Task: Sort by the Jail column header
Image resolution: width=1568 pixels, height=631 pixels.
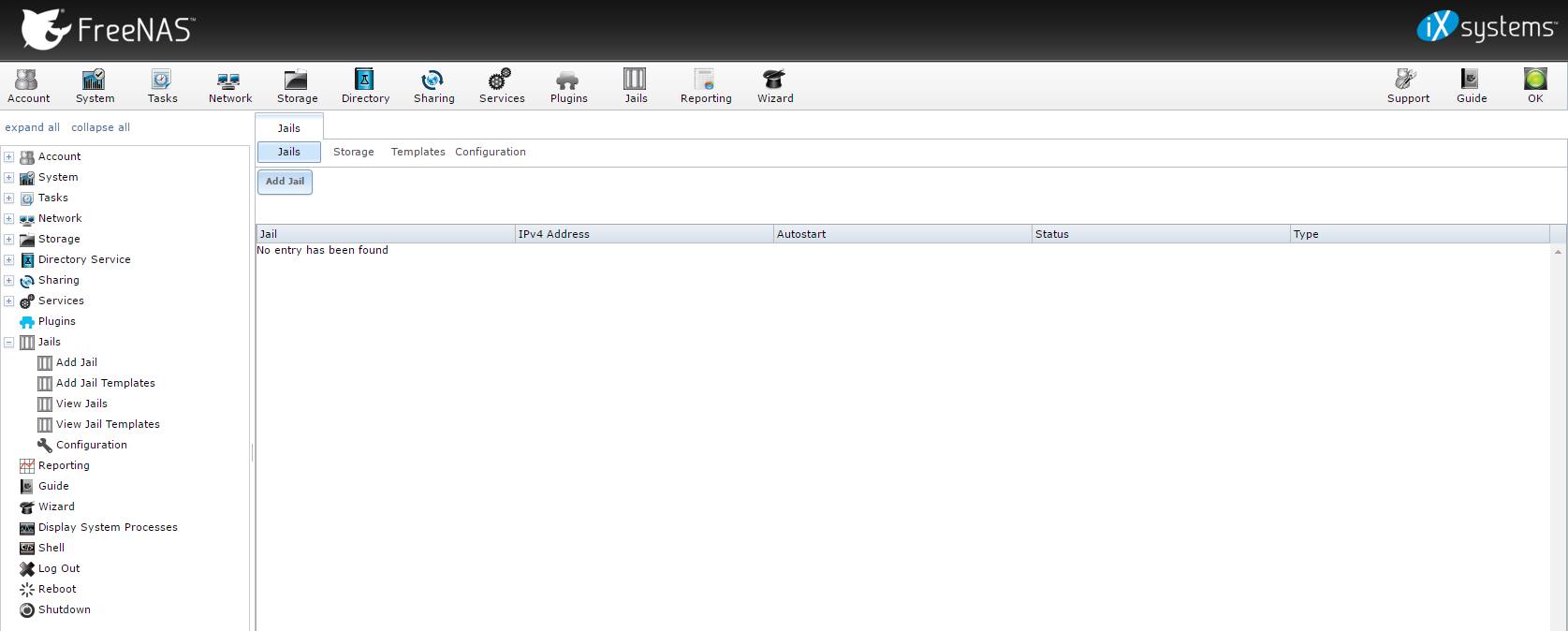Action: click(x=386, y=234)
